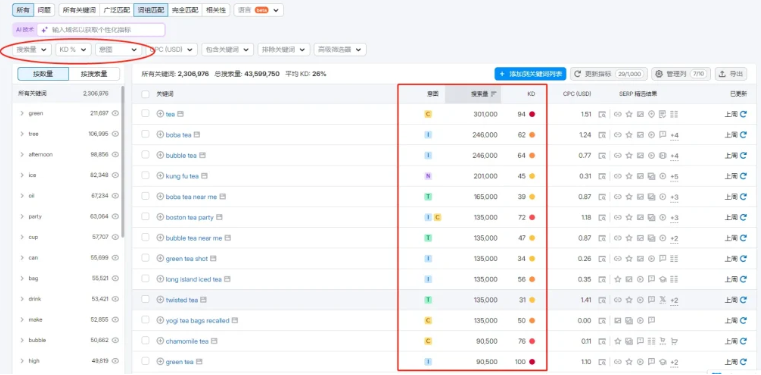761x375 pixels.
Task: Check the box for bubble tea
Action: [145, 155]
